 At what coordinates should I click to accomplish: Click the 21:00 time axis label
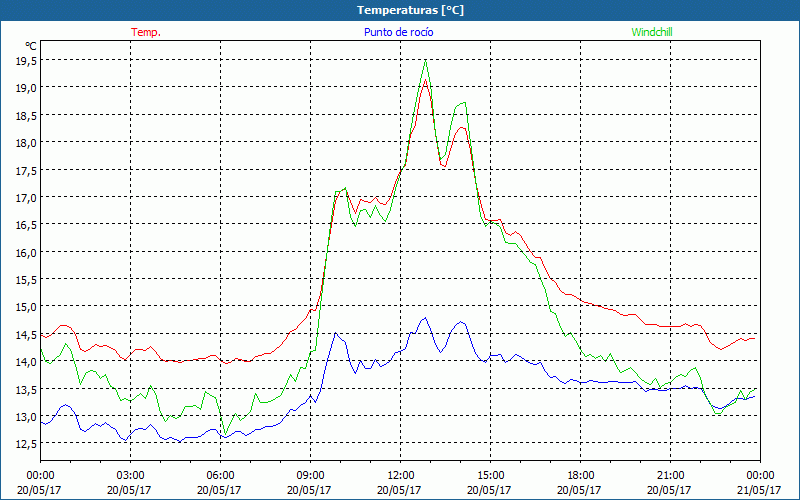pyautogui.click(x=670, y=475)
